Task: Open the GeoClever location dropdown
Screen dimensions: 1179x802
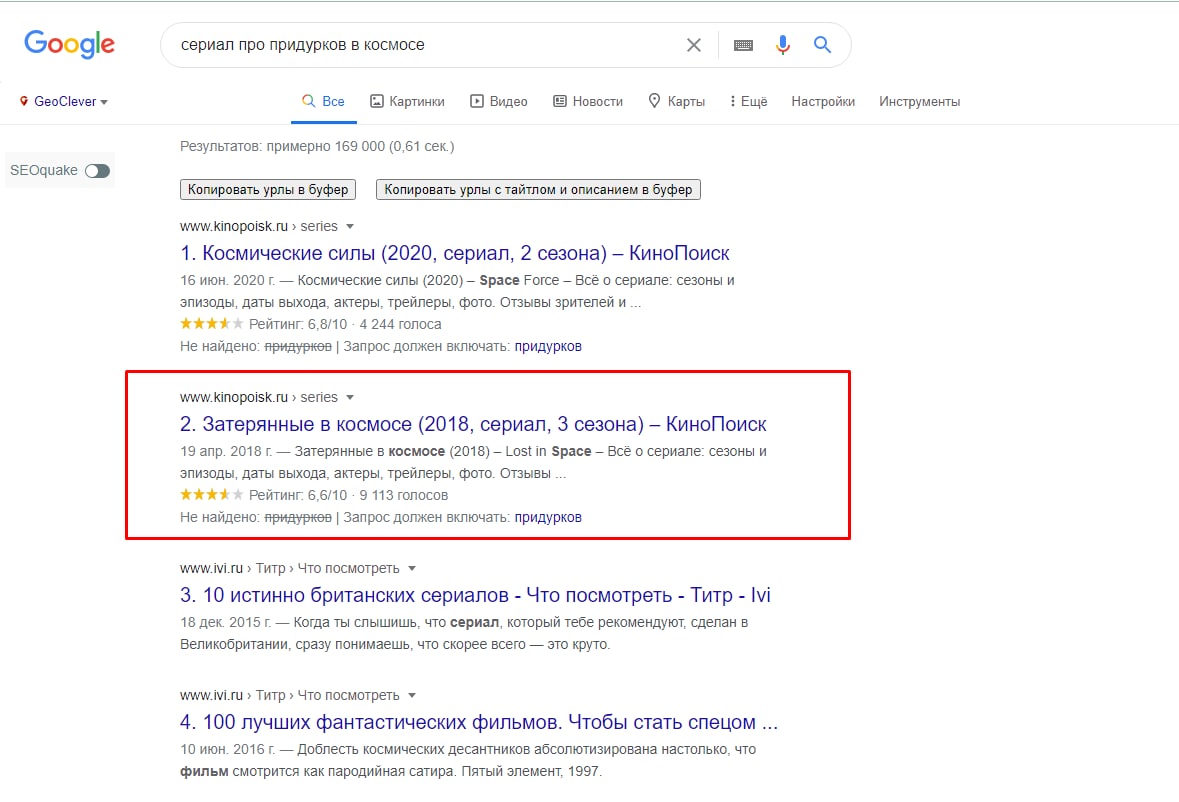Action: [x=64, y=101]
